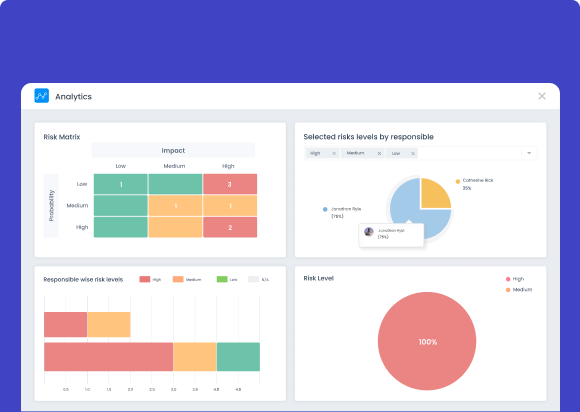The height and width of the screenshot is (412, 580).
Task: Toggle the red High bar-chart legend swatch
Action: pos(145,279)
